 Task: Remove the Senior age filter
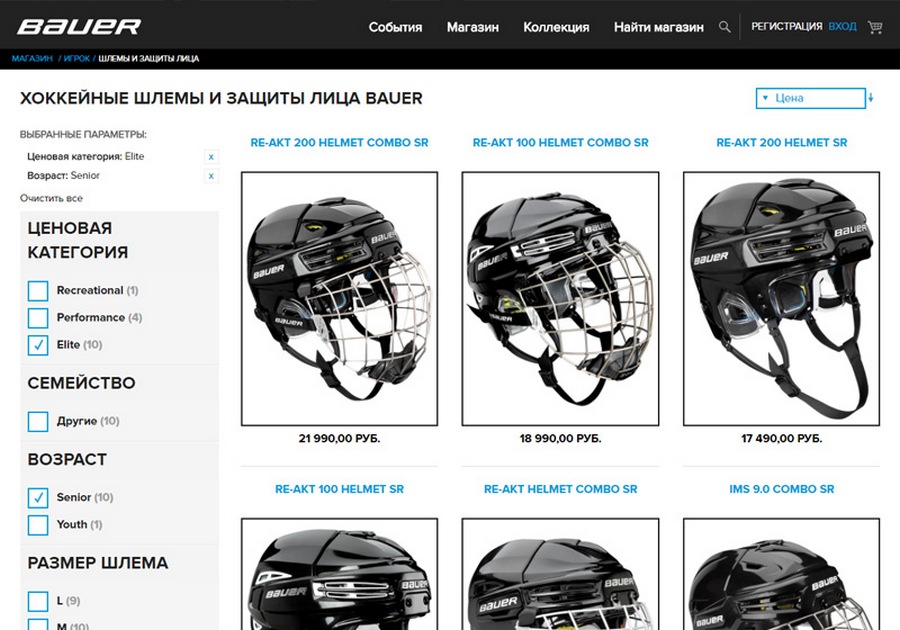point(211,176)
